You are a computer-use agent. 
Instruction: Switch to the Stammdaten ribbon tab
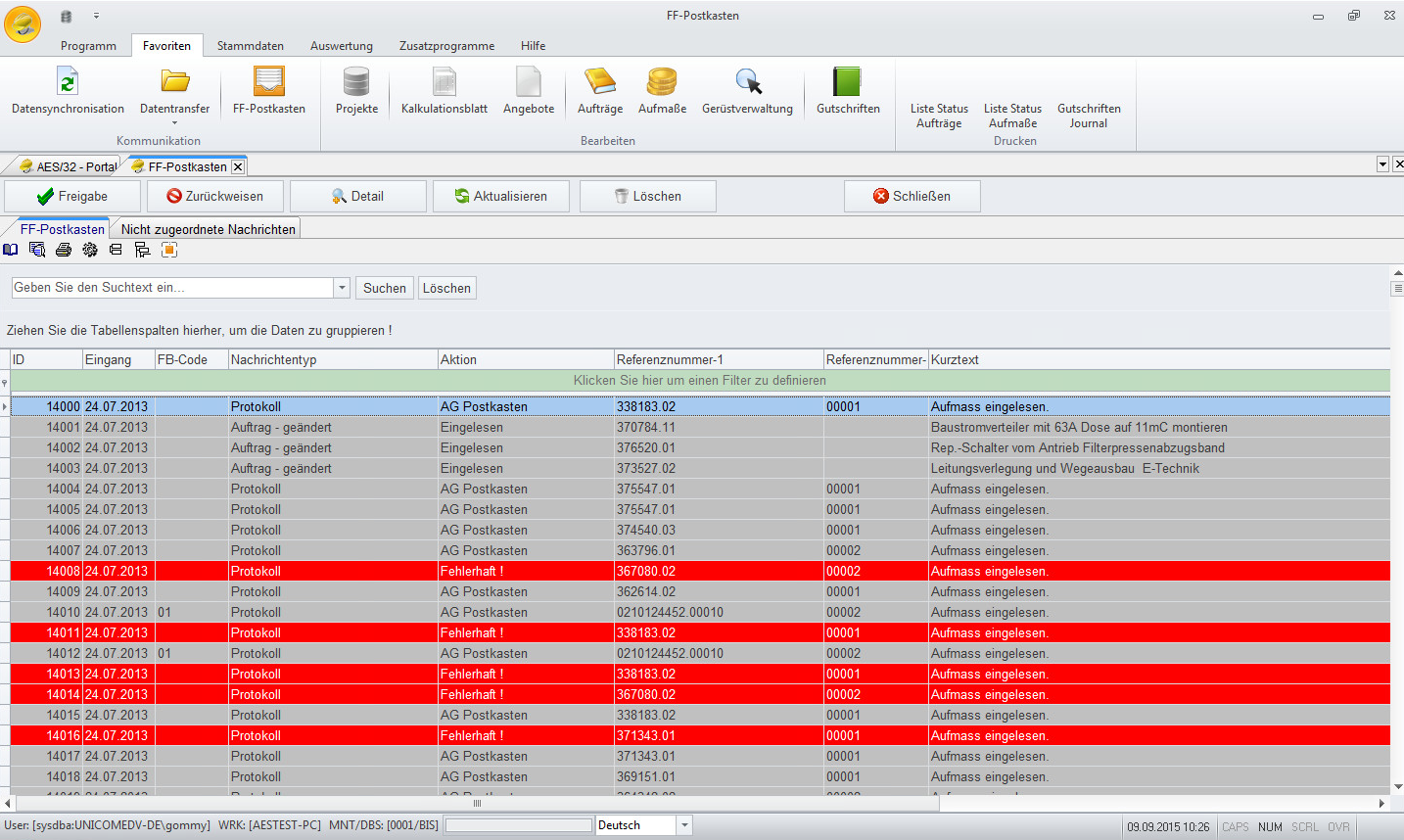tap(250, 46)
